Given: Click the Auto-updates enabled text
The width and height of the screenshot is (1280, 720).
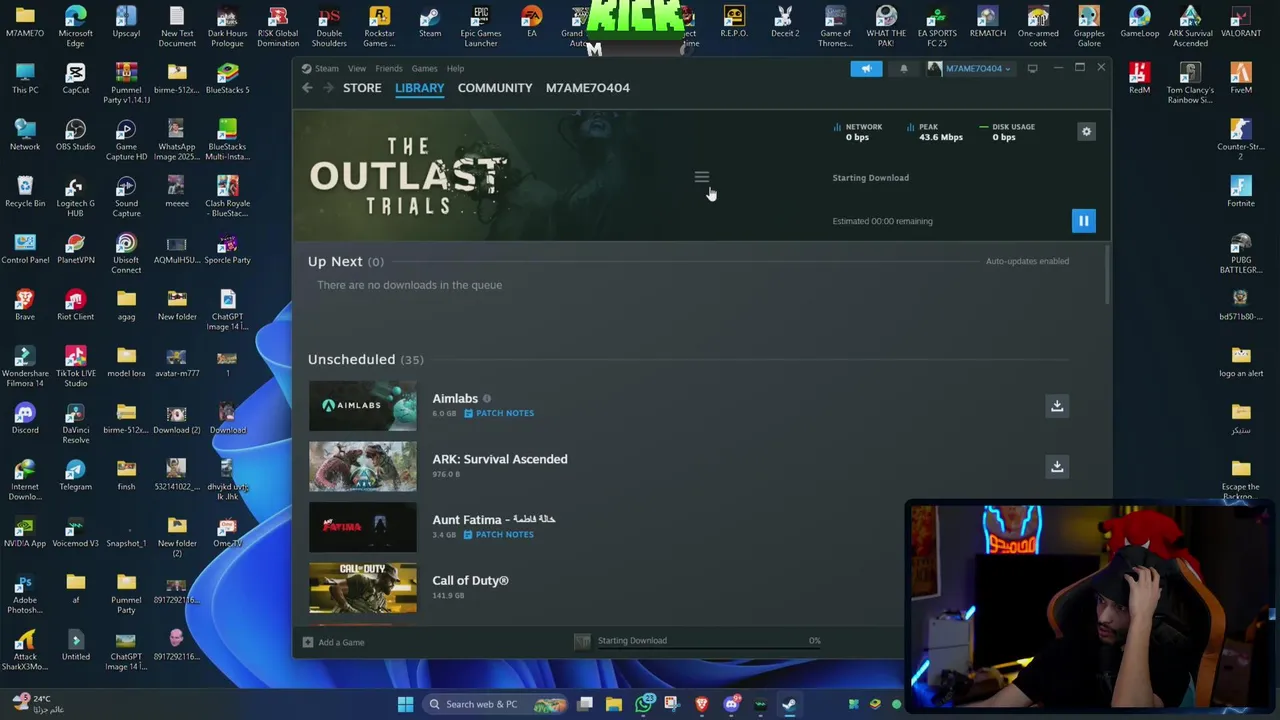Looking at the screenshot, I should click(x=1027, y=261).
